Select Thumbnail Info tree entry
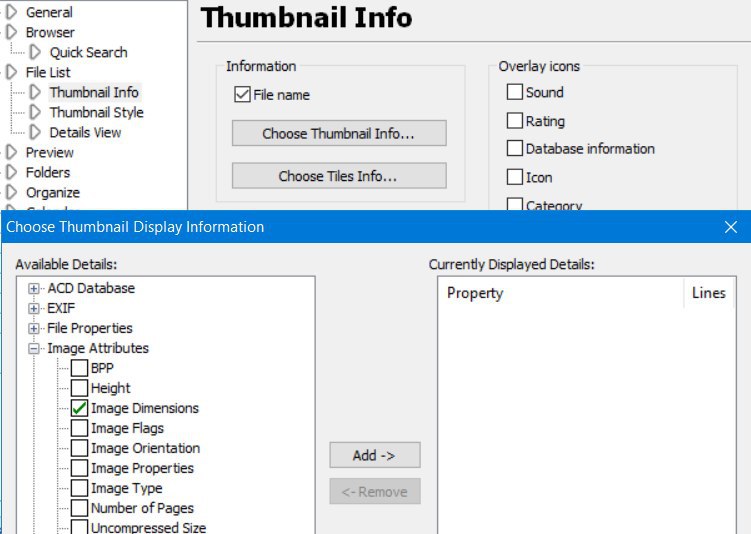 [94, 92]
